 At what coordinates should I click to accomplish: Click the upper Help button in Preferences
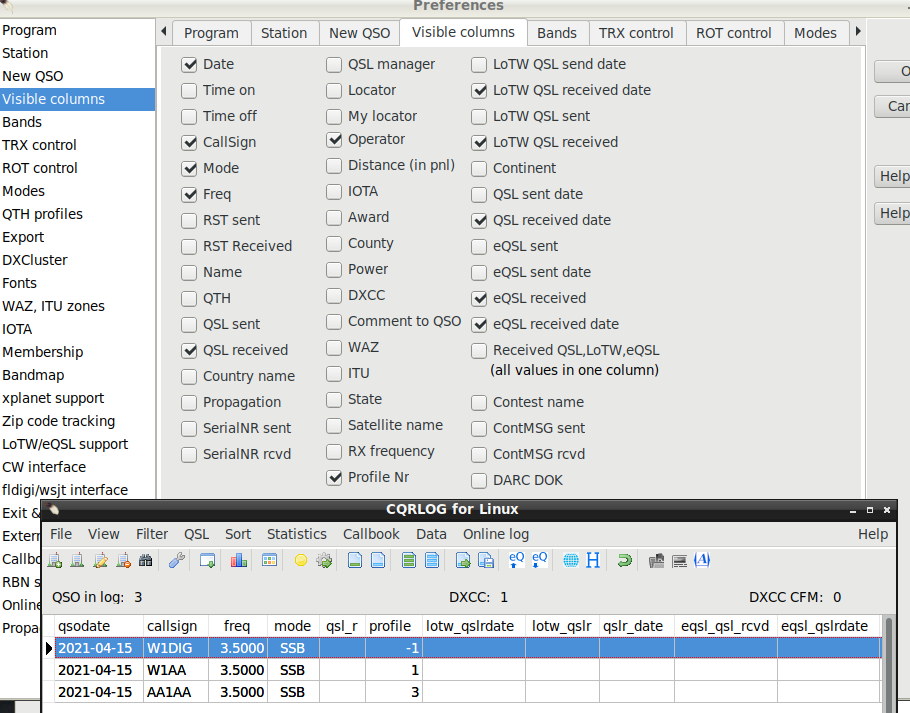892,176
